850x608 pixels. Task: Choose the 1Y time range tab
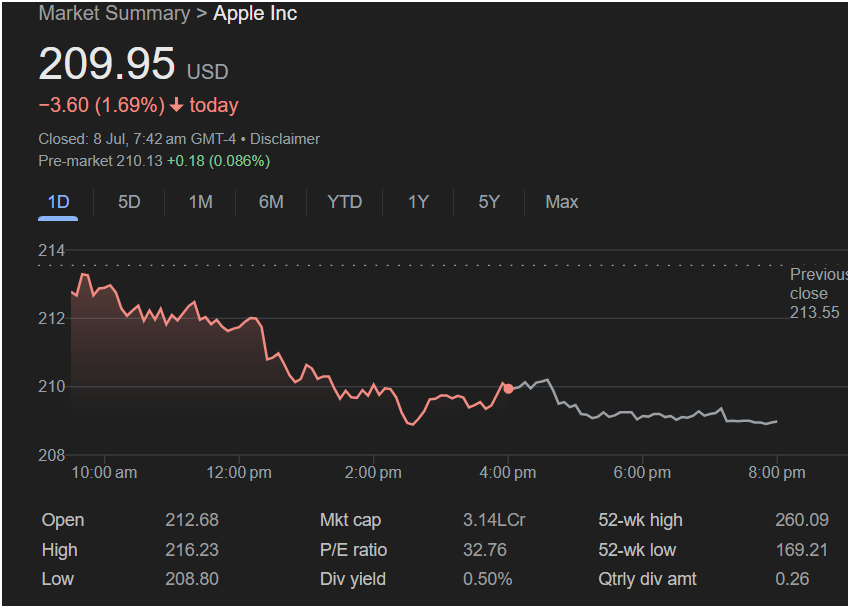(418, 202)
